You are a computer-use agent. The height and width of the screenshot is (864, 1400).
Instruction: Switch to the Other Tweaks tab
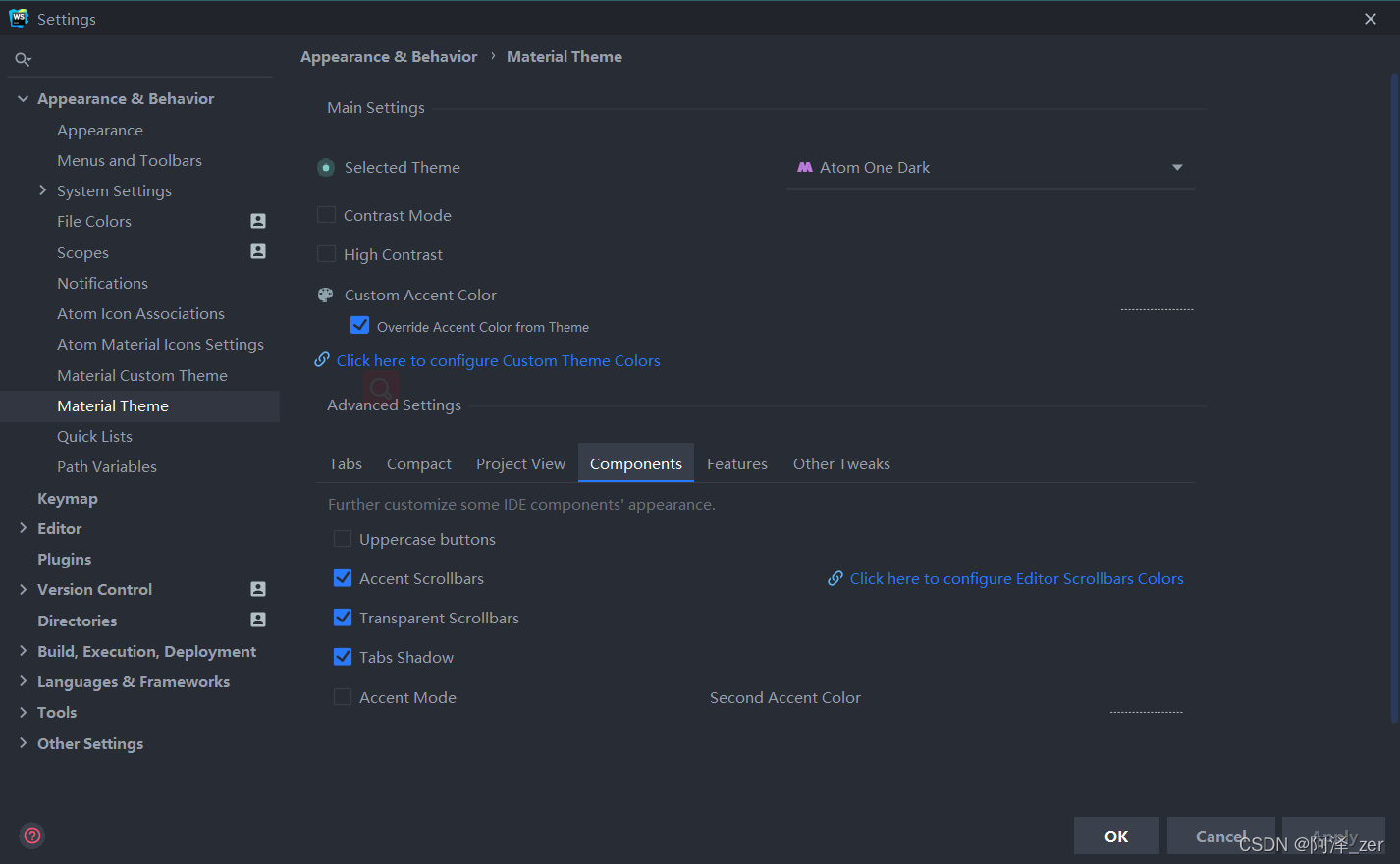pos(841,463)
